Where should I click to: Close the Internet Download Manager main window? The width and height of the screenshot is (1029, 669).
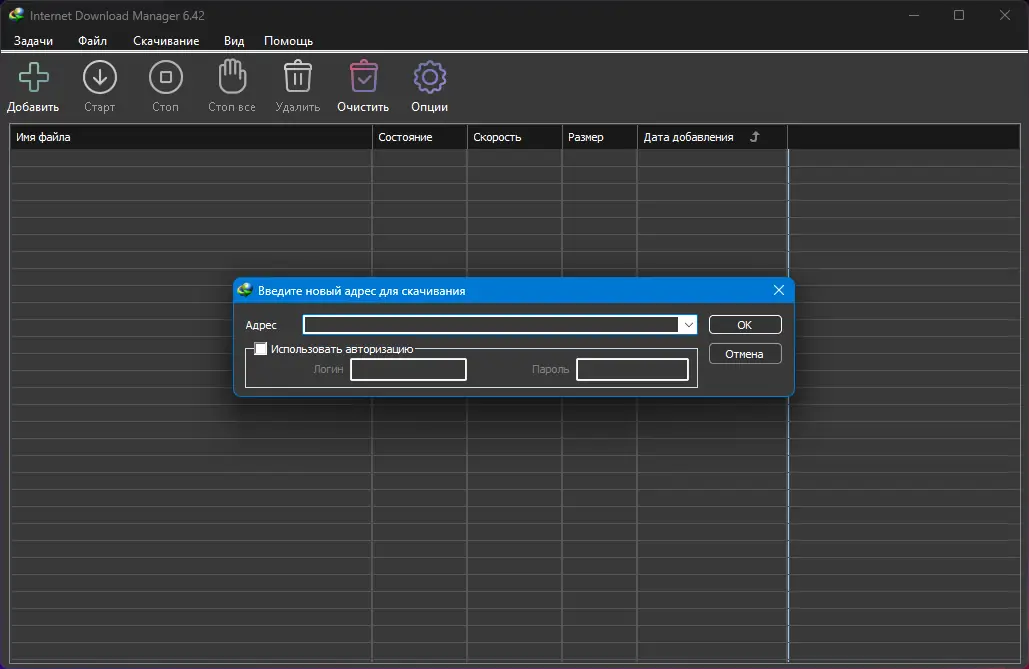pyautogui.click(x=1005, y=15)
